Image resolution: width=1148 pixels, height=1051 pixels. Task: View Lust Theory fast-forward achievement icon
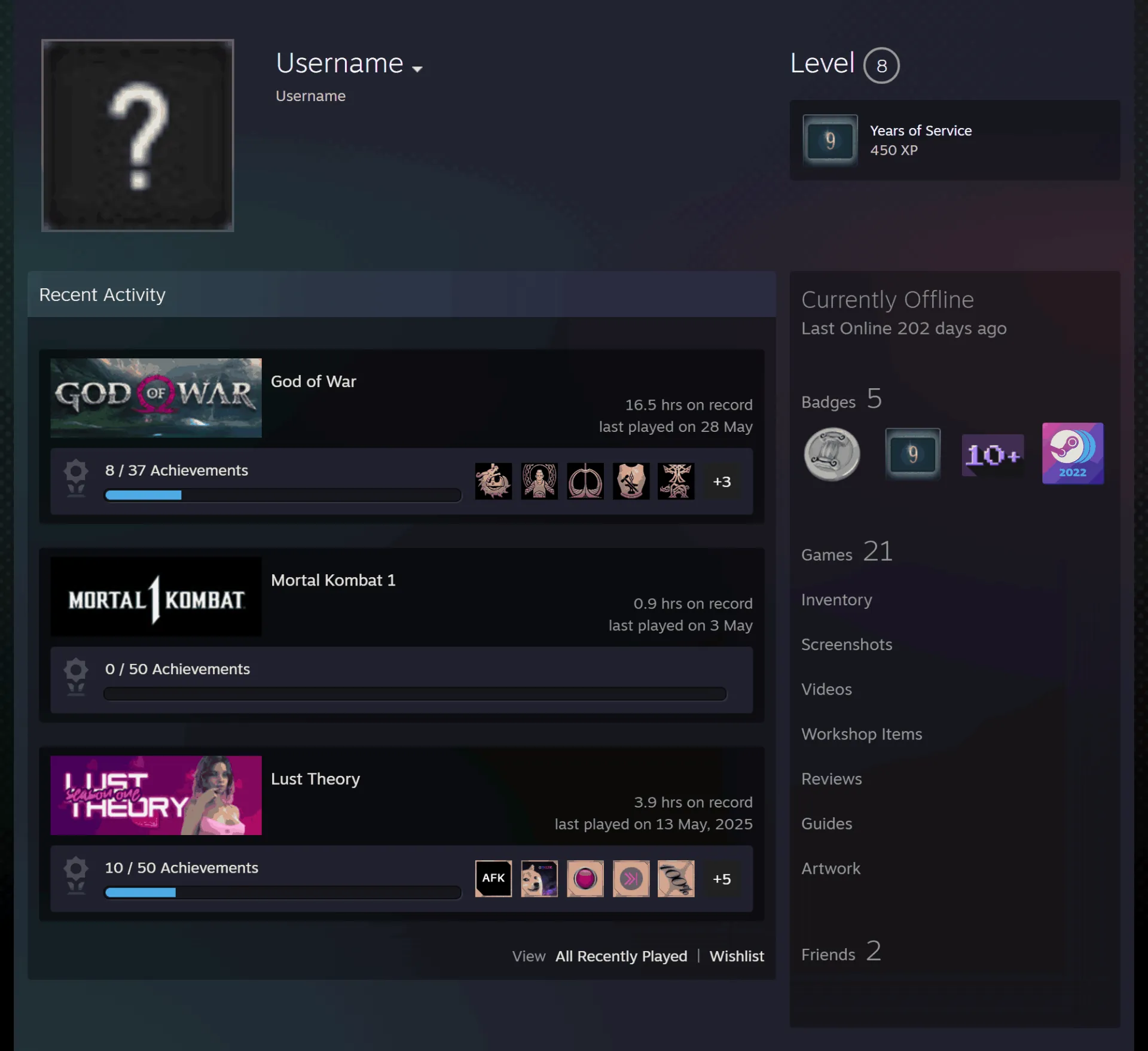pyautogui.click(x=631, y=878)
